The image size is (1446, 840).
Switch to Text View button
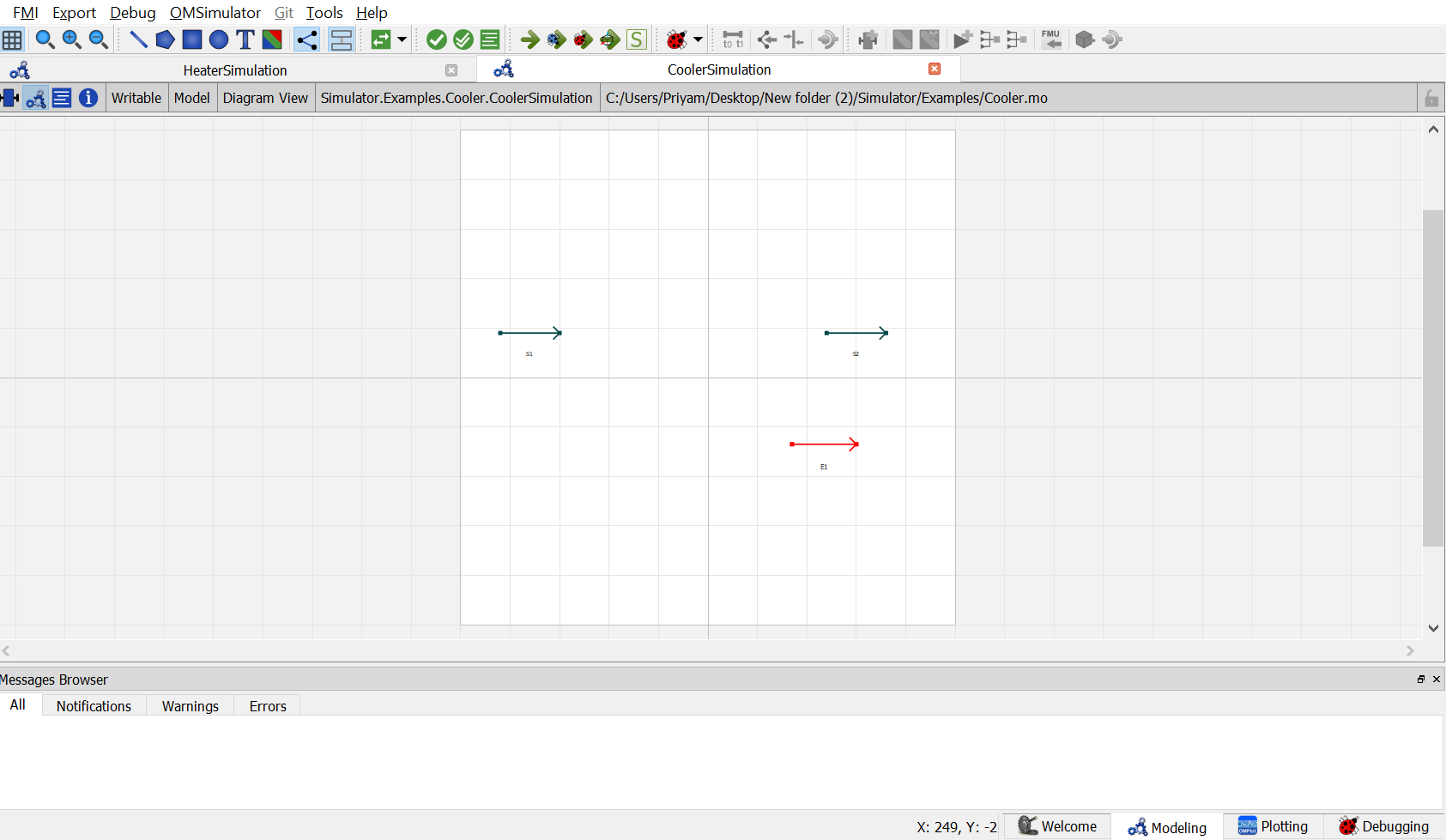click(62, 98)
